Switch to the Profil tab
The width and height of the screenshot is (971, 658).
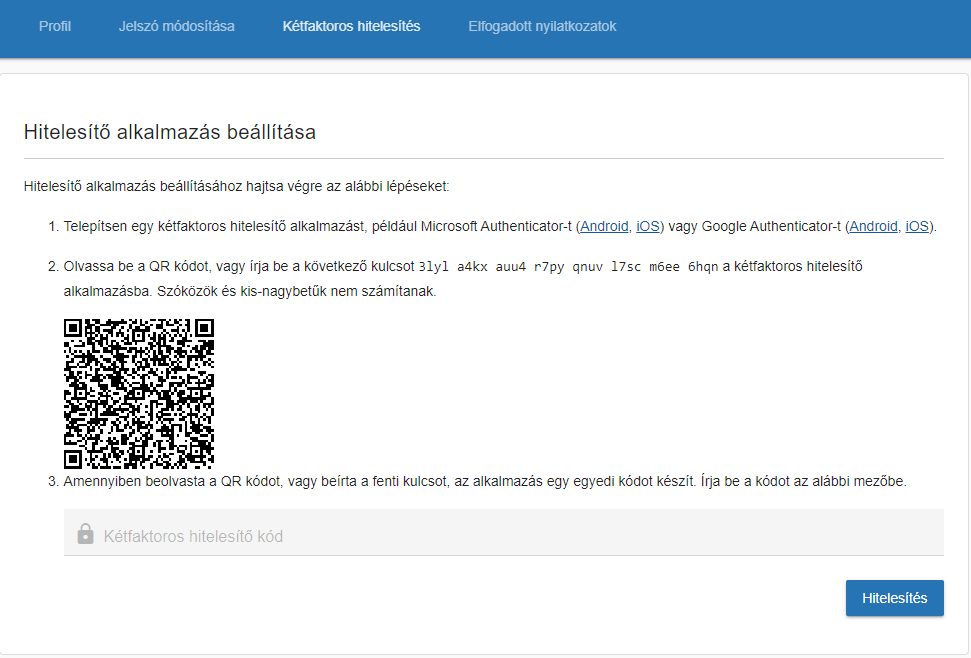[54, 27]
